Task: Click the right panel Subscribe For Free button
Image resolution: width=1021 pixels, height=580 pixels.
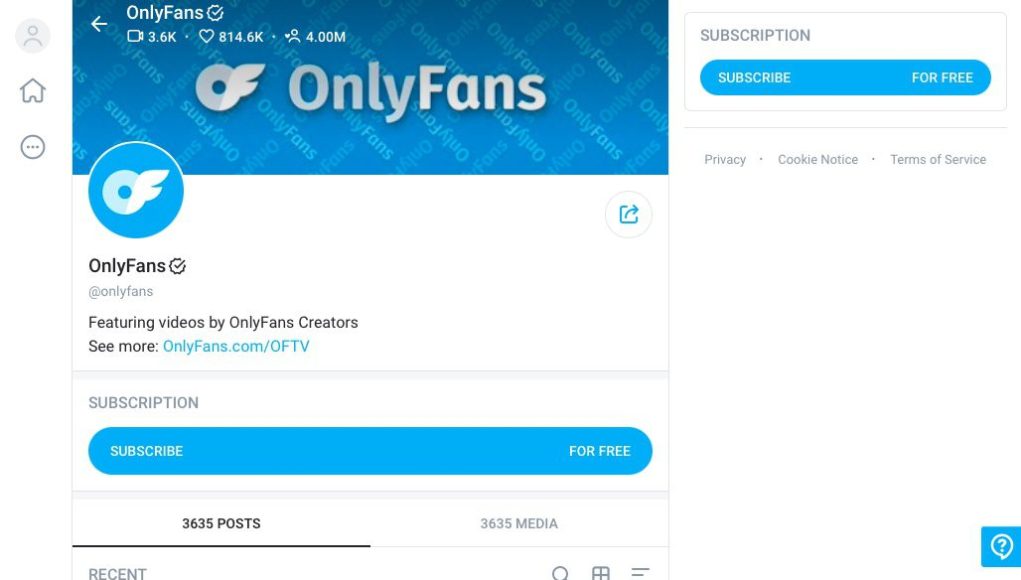Action: tap(845, 77)
